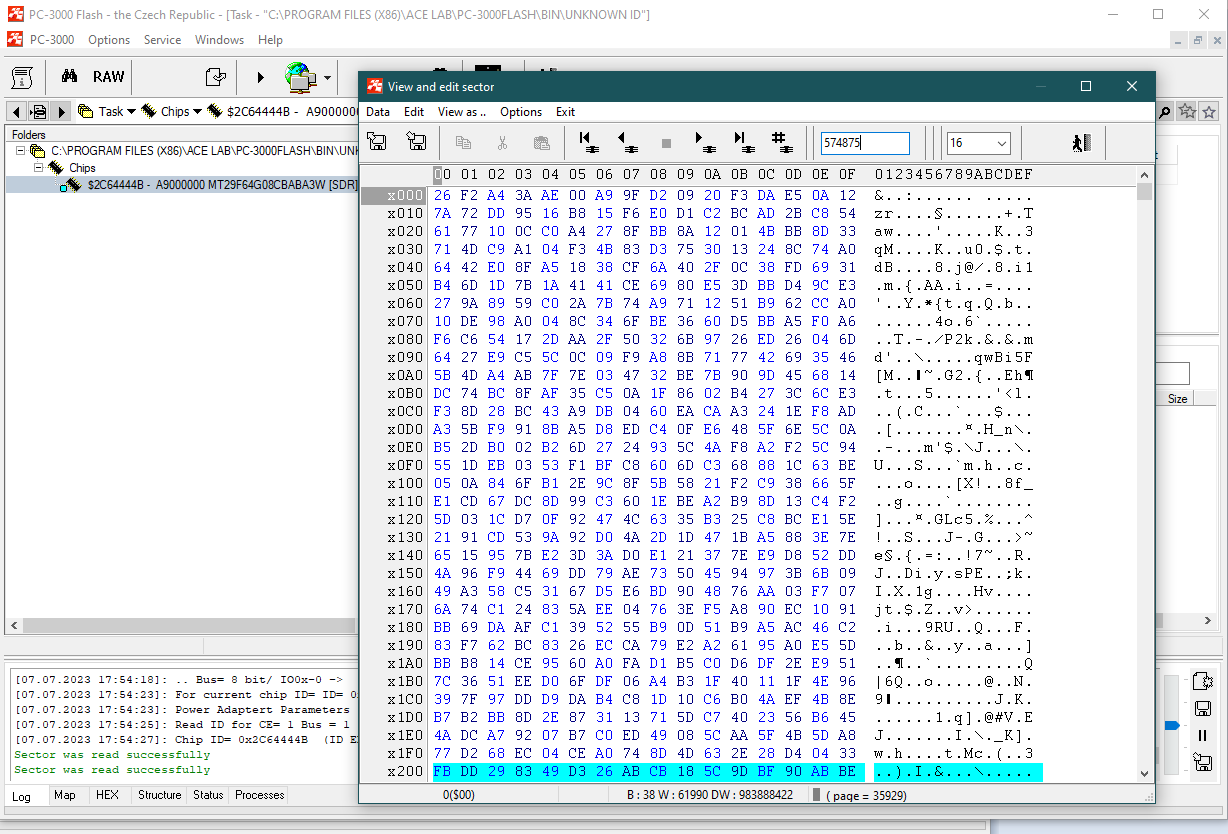This screenshot has width=1228, height=834.
Task: Click the binoculars search icon
Action: tap(69, 77)
